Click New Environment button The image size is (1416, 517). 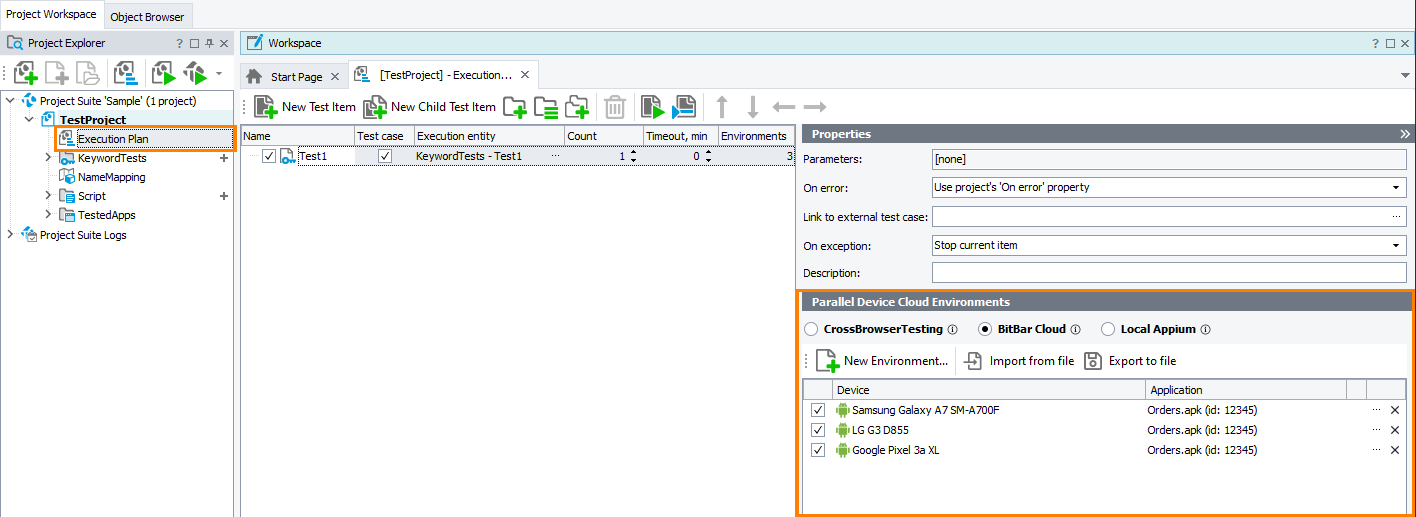pyautogui.click(x=882, y=361)
